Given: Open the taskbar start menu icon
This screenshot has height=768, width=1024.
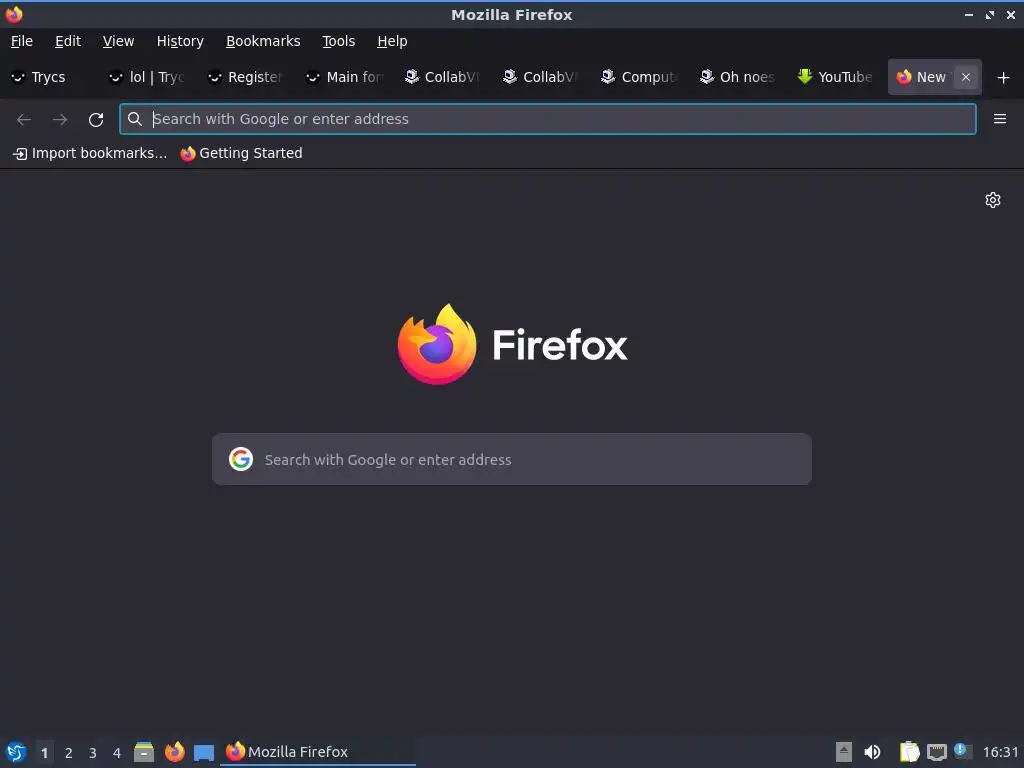Looking at the screenshot, I should 16,752.
